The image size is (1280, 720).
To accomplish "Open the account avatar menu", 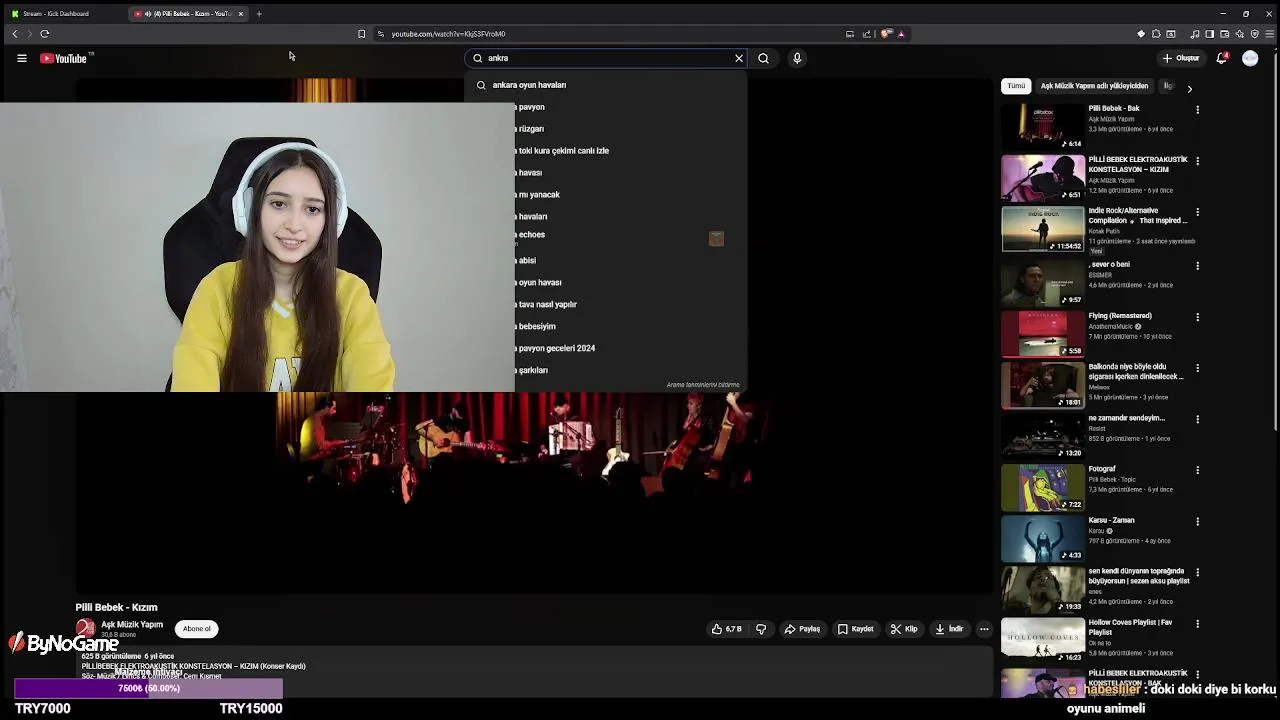I will [1250, 58].
